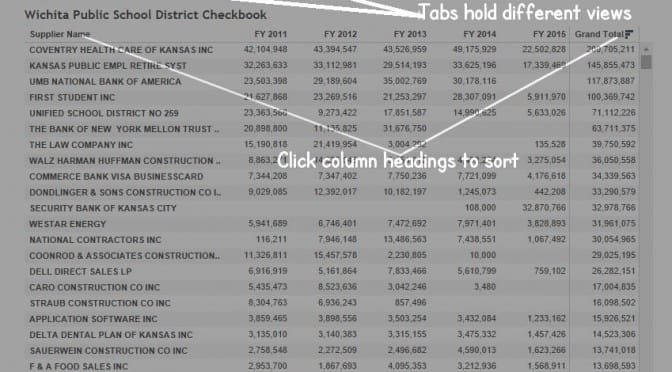Click FY 2015 value 32,870,766
This screenshot has width=672, height=372.
point(544,208)
